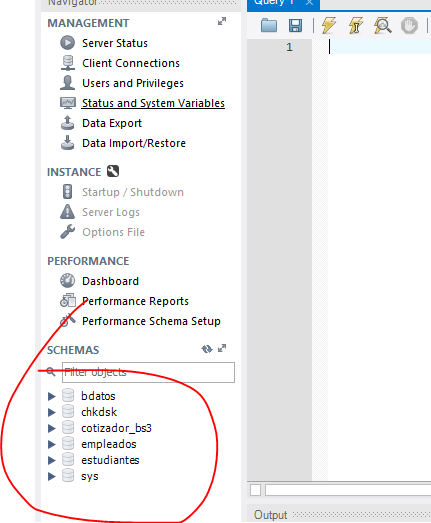Screen dimensions: 431x523
Task: Click the Users and Privileges person icon
Action: coord(67,83)
